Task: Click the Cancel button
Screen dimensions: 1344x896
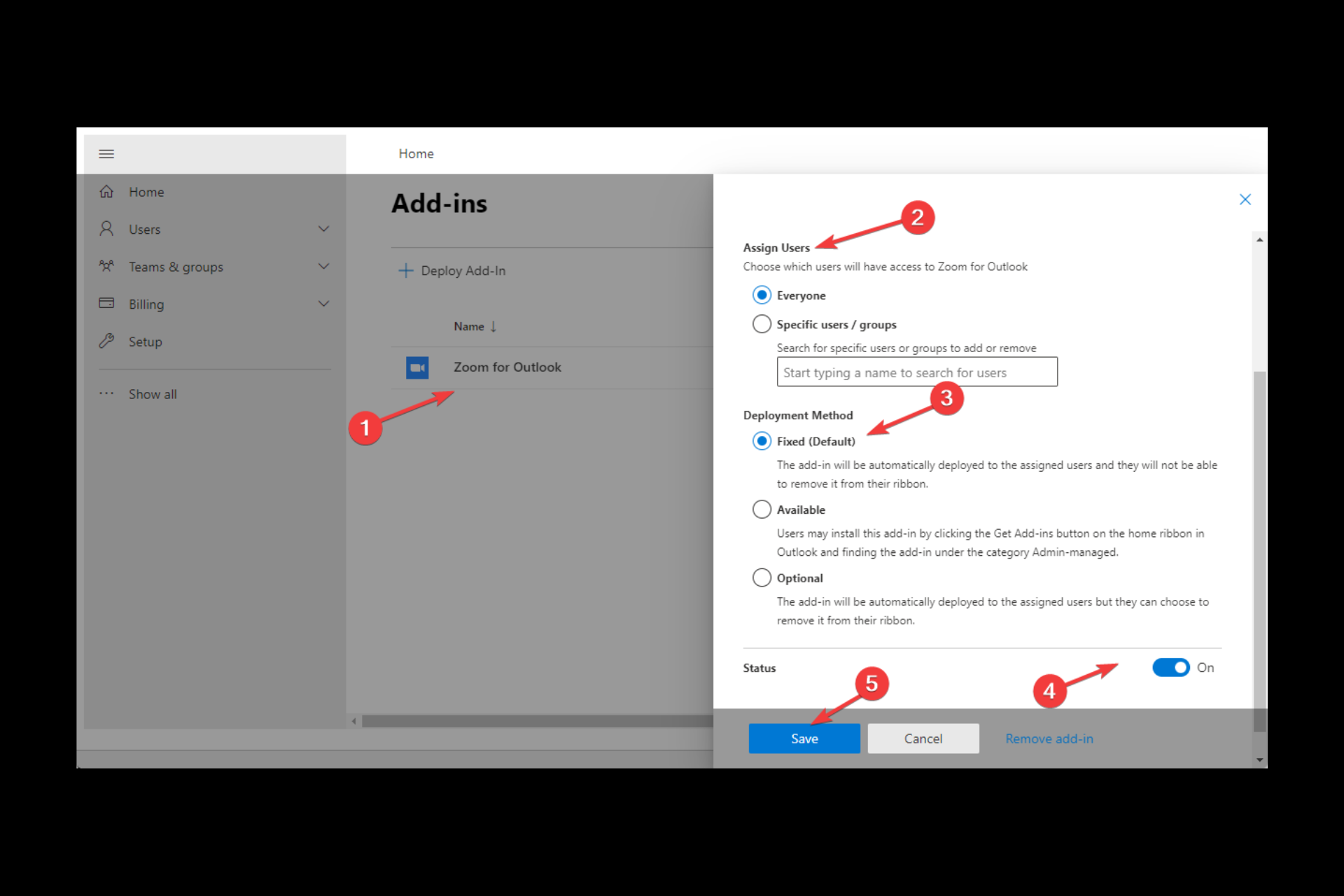Action: pyautogui.click(x=921, y=738)
